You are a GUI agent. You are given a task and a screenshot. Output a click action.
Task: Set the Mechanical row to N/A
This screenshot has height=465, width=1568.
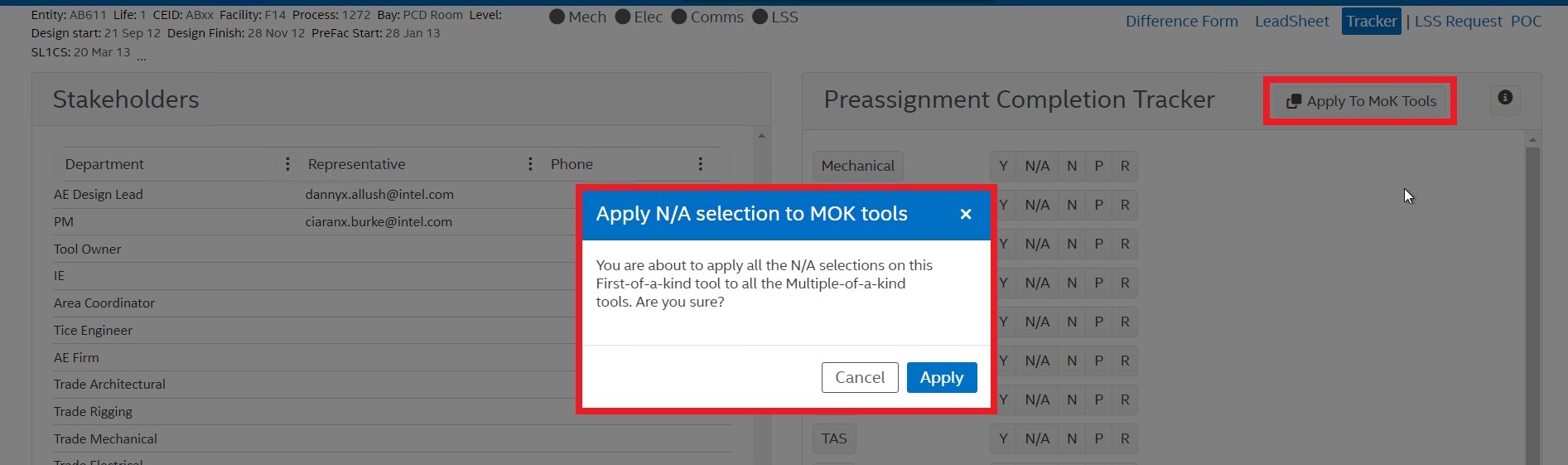1037,166
